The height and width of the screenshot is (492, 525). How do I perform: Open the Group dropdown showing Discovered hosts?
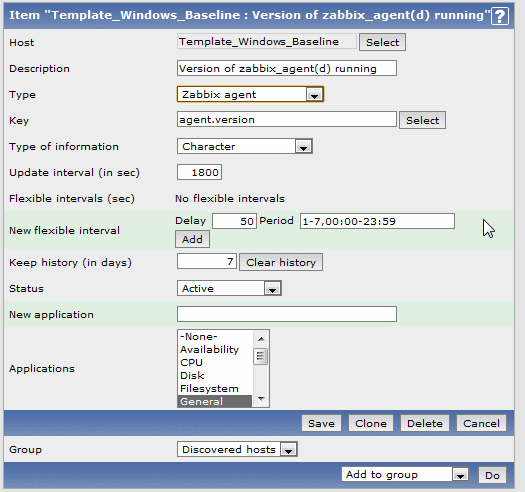coord(237,449)
